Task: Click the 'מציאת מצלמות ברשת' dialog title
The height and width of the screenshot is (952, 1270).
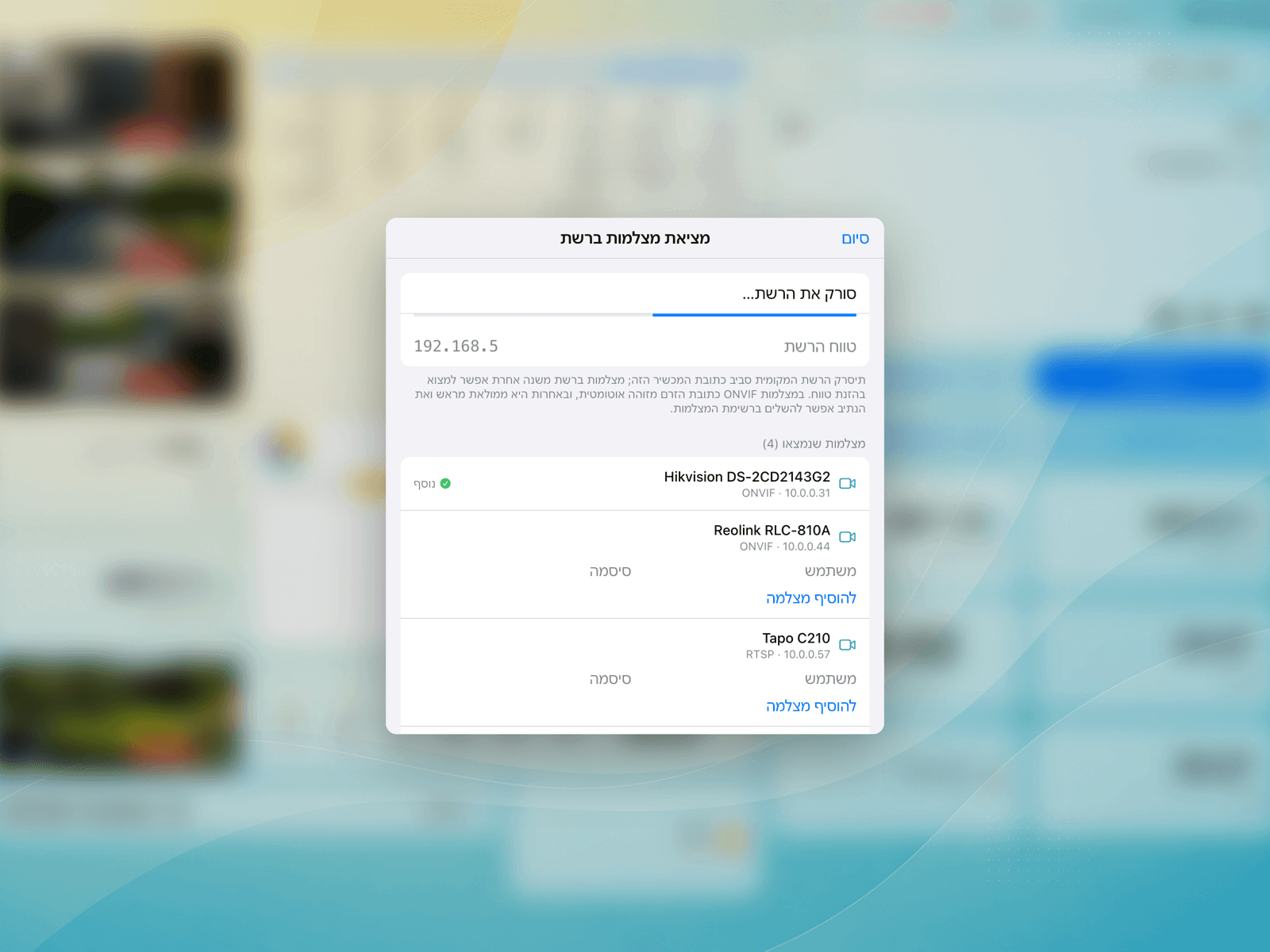Action: point(635,238)
